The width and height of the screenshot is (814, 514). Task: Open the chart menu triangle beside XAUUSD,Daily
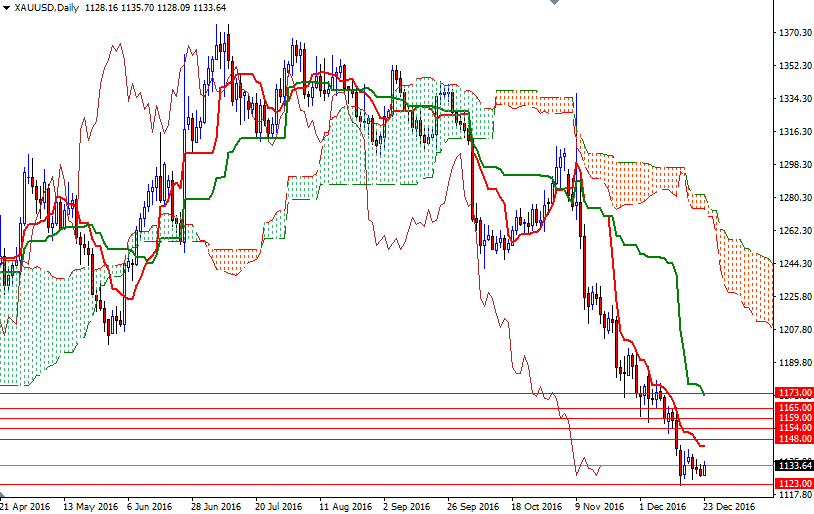tap(6, 8)
